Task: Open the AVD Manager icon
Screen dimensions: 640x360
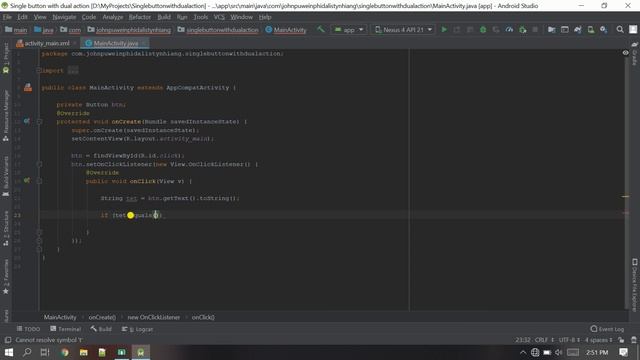Action: (591, 30)
